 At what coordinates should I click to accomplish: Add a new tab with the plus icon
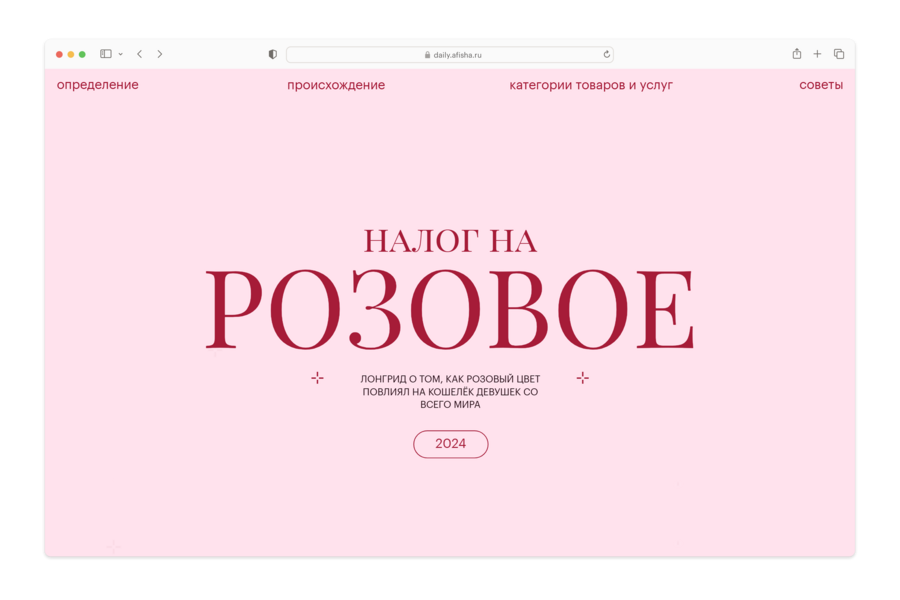tap(817, 54)
